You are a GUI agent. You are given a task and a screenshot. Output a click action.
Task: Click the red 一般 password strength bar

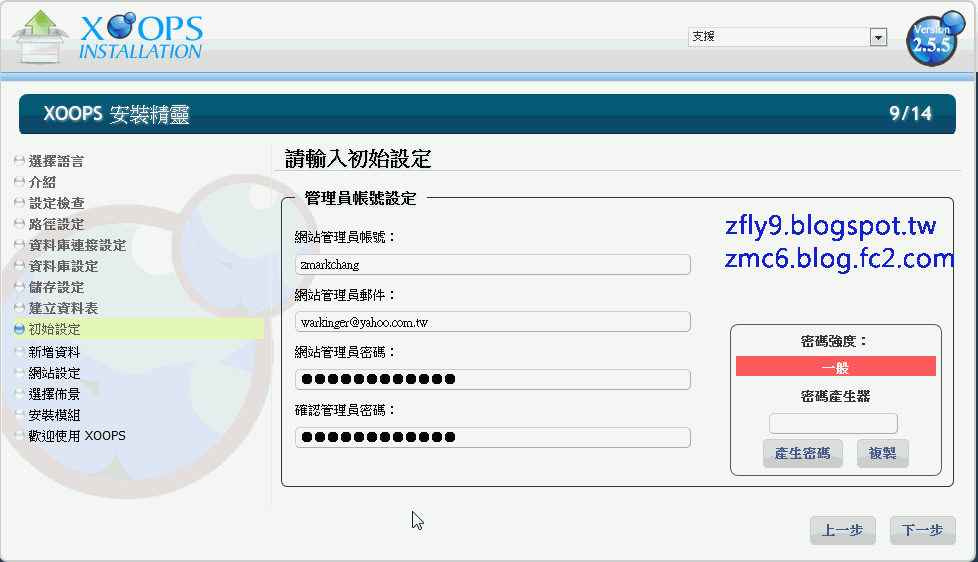836,366
